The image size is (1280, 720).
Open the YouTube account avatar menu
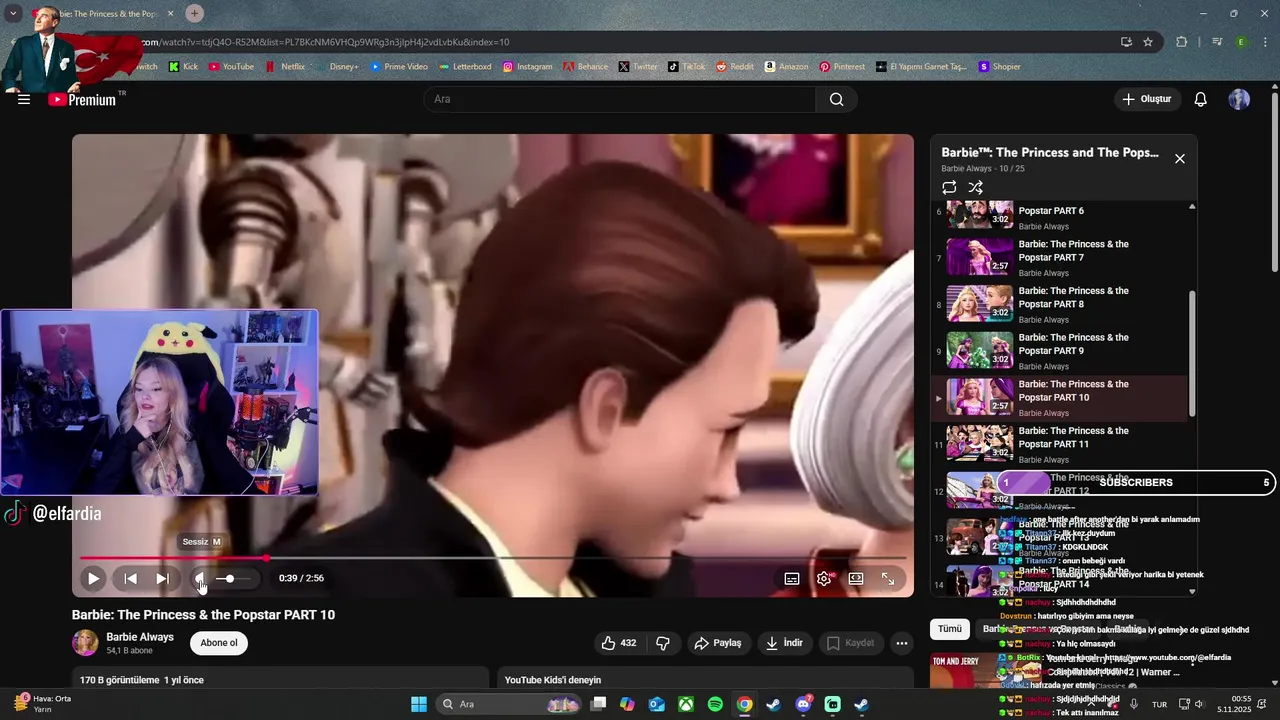click(1239, 99)
